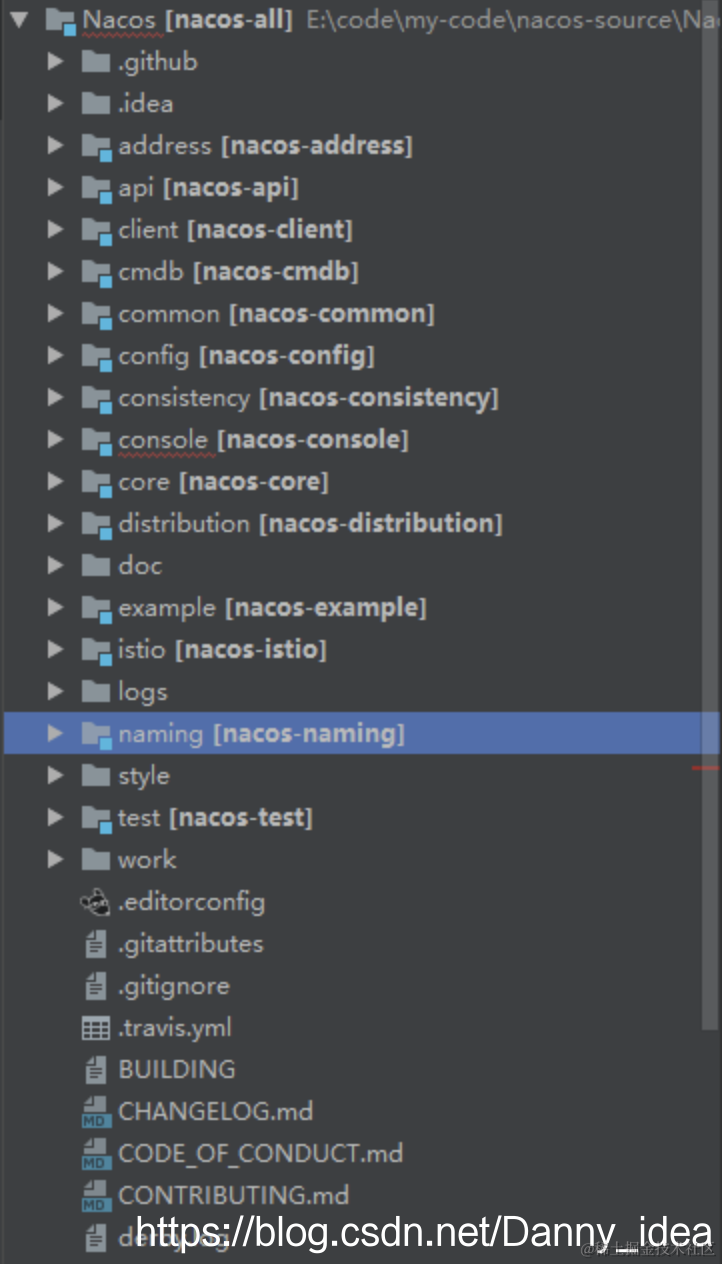Expand the doc folder arrow
The height and width of the screenshot is (1264, 722).
[x=55, y=565]
